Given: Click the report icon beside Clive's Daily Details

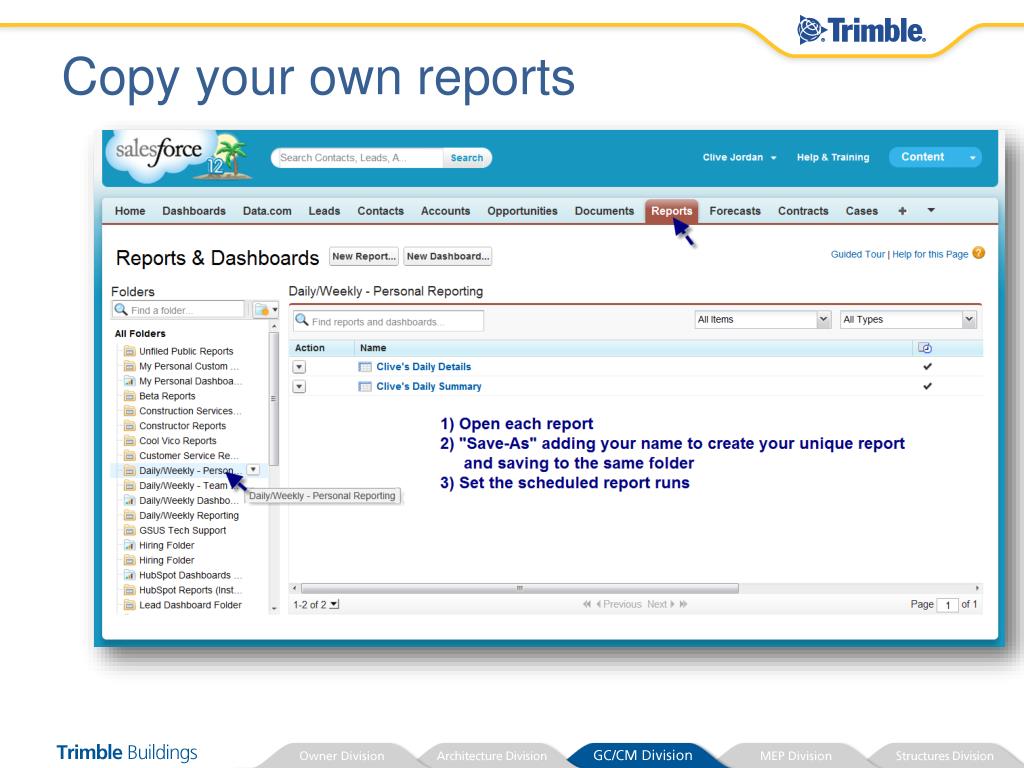Looking at the screenshot, I should [365, 367].
